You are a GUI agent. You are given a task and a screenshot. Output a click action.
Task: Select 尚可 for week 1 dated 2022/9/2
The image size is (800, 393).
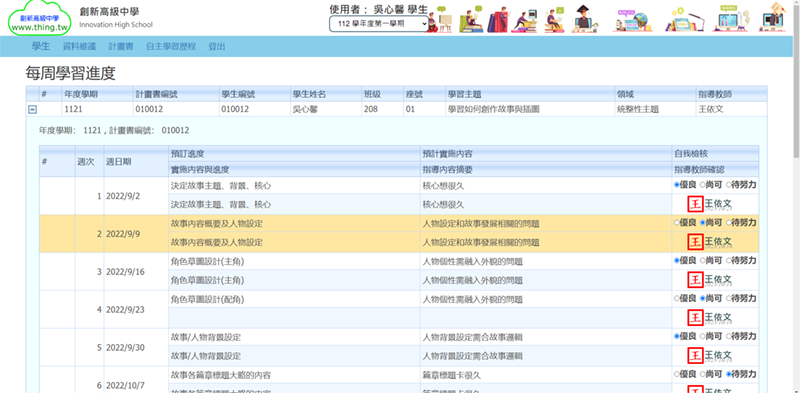click(x=702, y=185)
